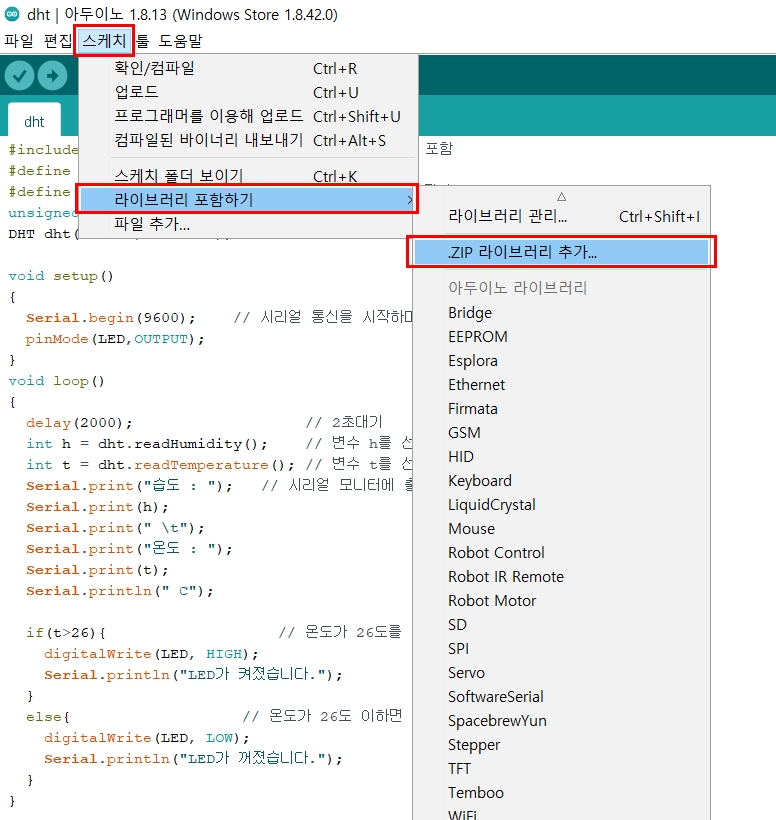This screenshot has height=820, width=776.
Task: Include the Mouse library
Action: pos(562,529)
